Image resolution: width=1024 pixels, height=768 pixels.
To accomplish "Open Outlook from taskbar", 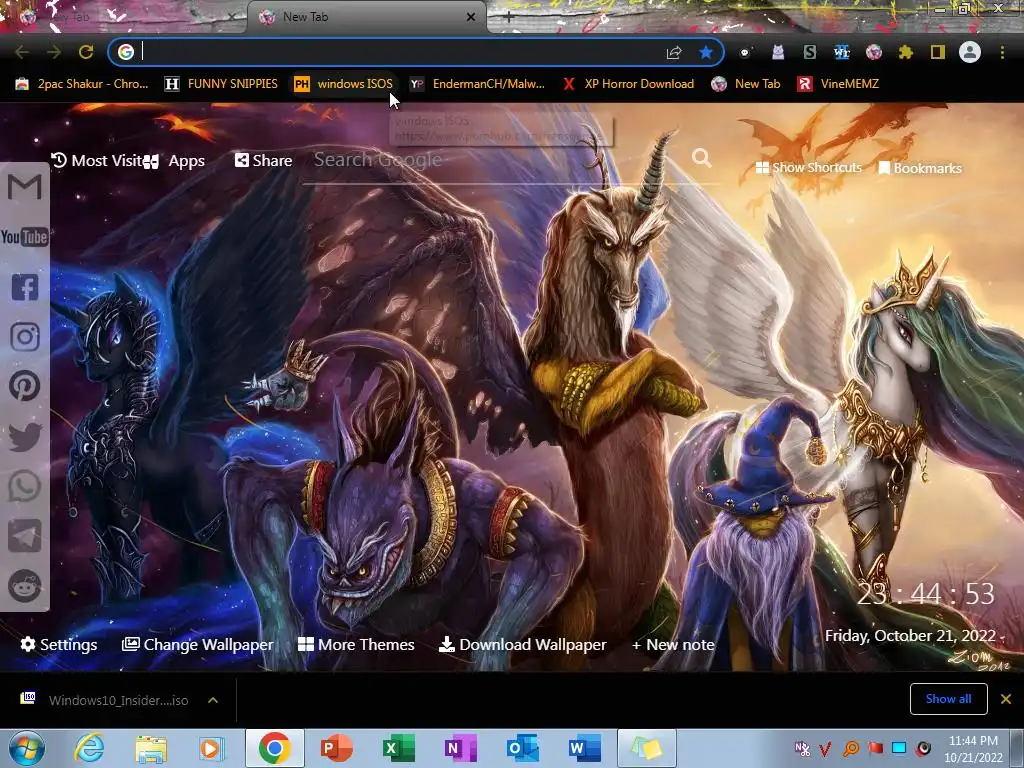I will click(x=522, y=748).
